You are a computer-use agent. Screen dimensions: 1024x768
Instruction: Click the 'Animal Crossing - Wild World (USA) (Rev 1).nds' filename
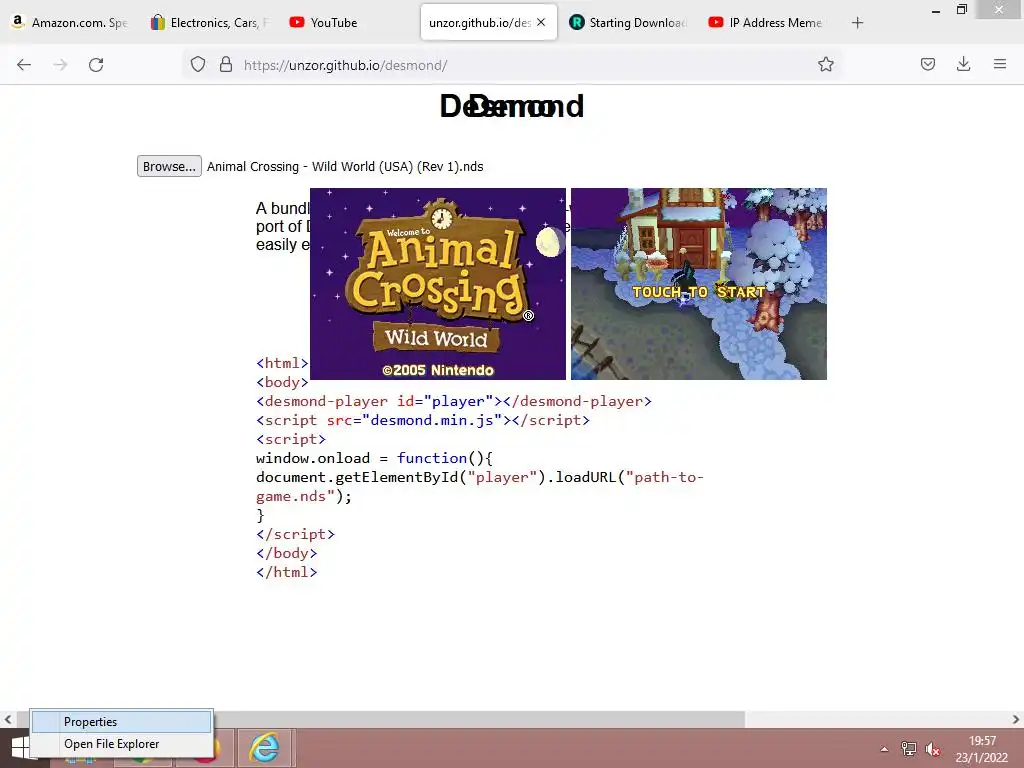(345, 167)
